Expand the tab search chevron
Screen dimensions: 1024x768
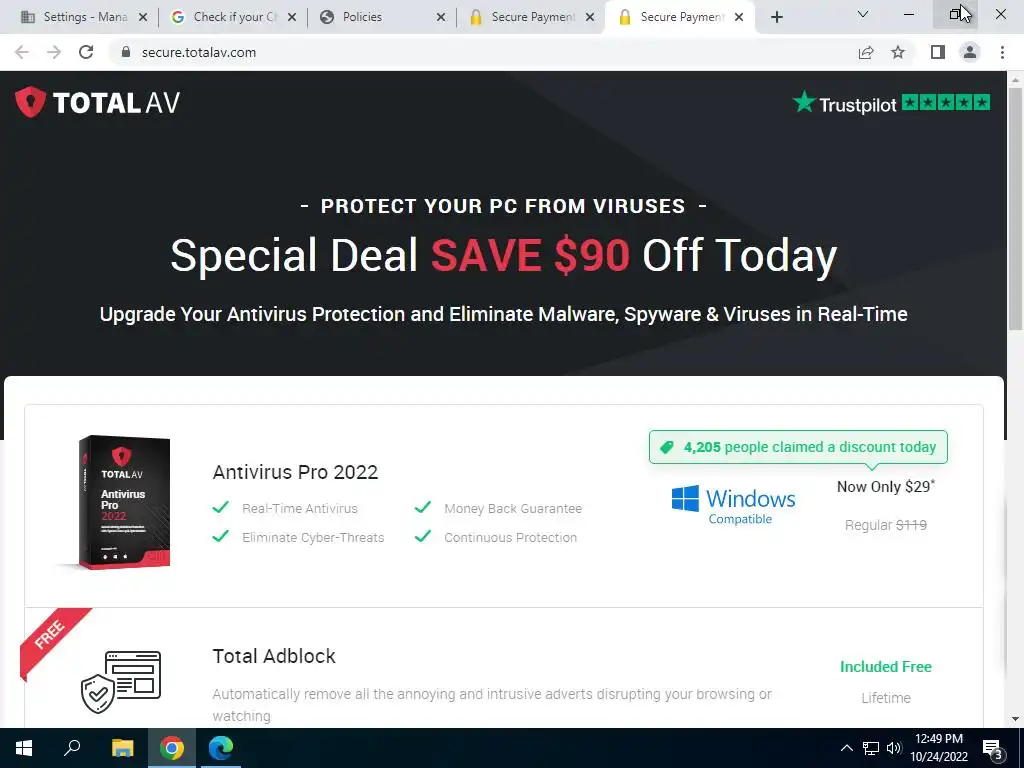pyautogui.click(x=863, y=14)
